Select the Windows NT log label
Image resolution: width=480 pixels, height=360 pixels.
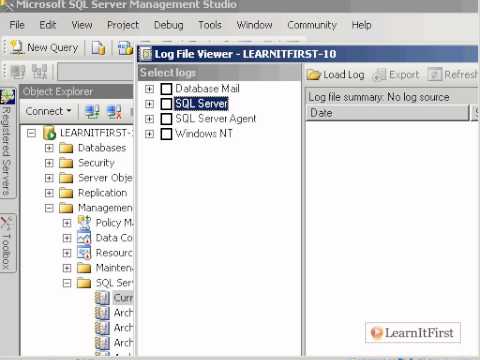coord(204,134)
